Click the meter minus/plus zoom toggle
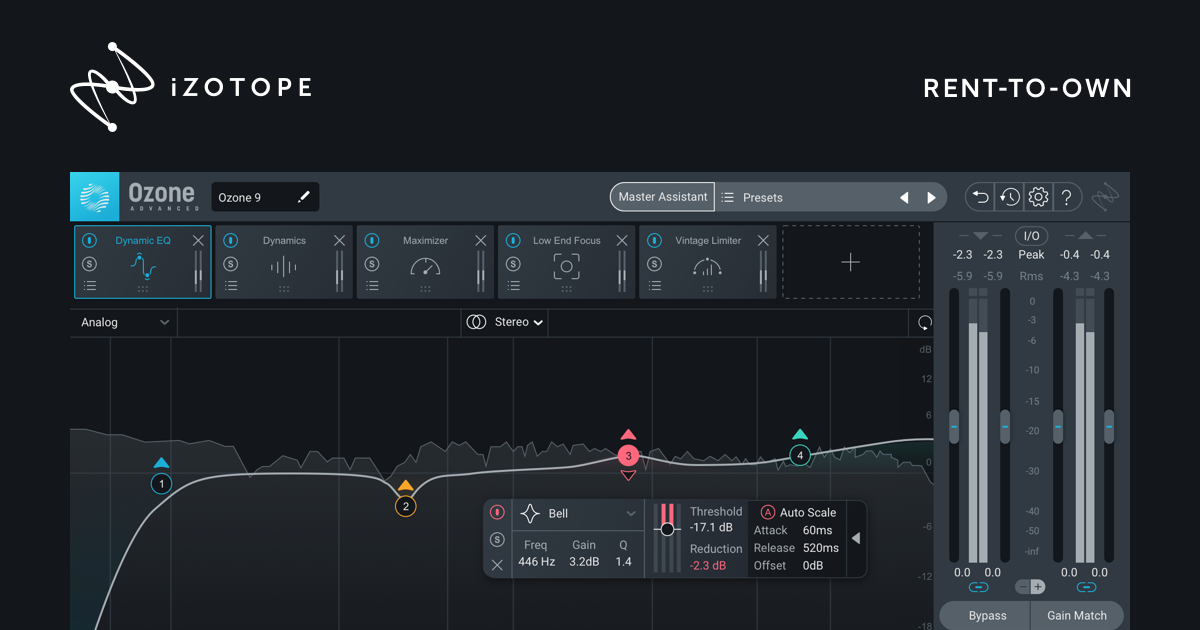1200x630 pixels. pos(1031,587)
